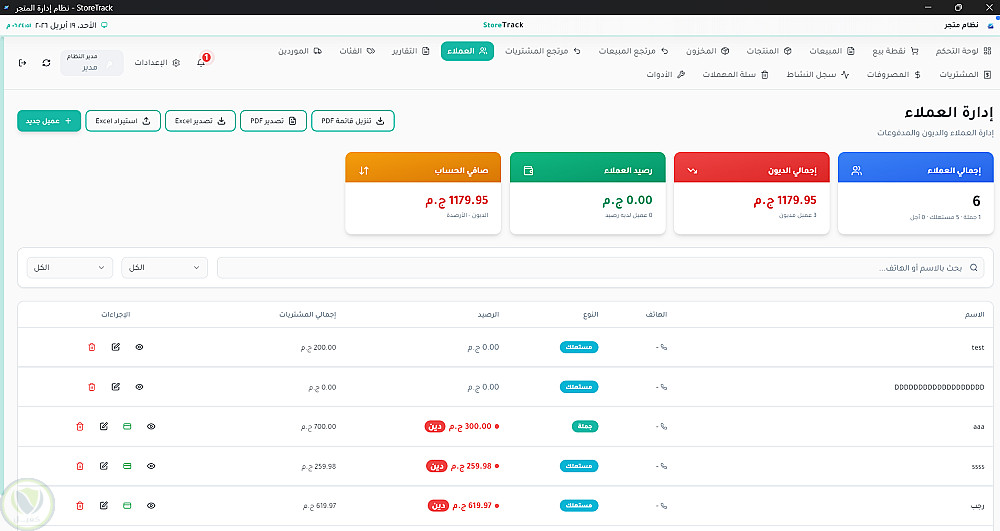Record payment for customer ssss

coord(127,466)
